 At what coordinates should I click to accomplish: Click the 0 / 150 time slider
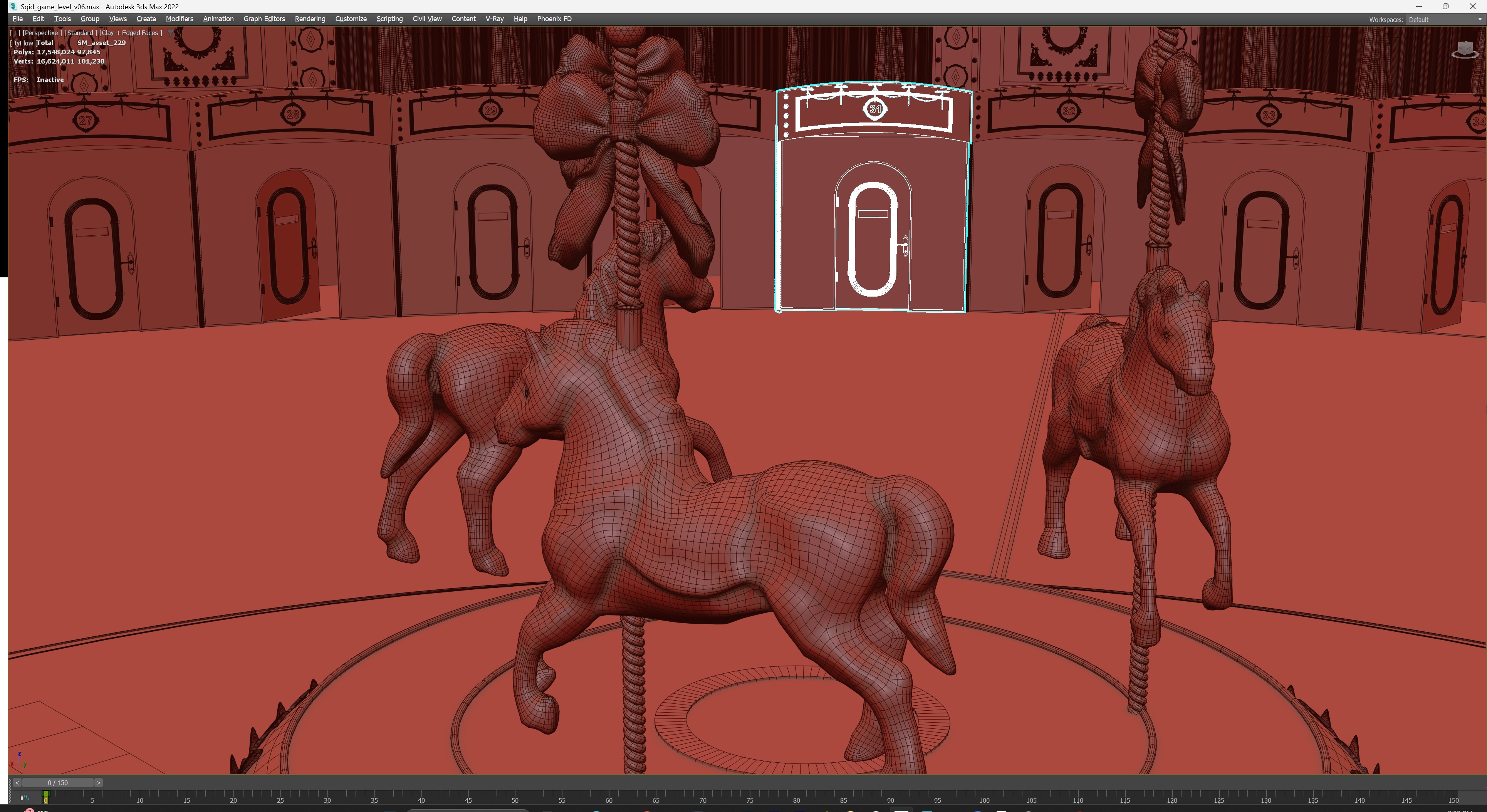point(58,783)
